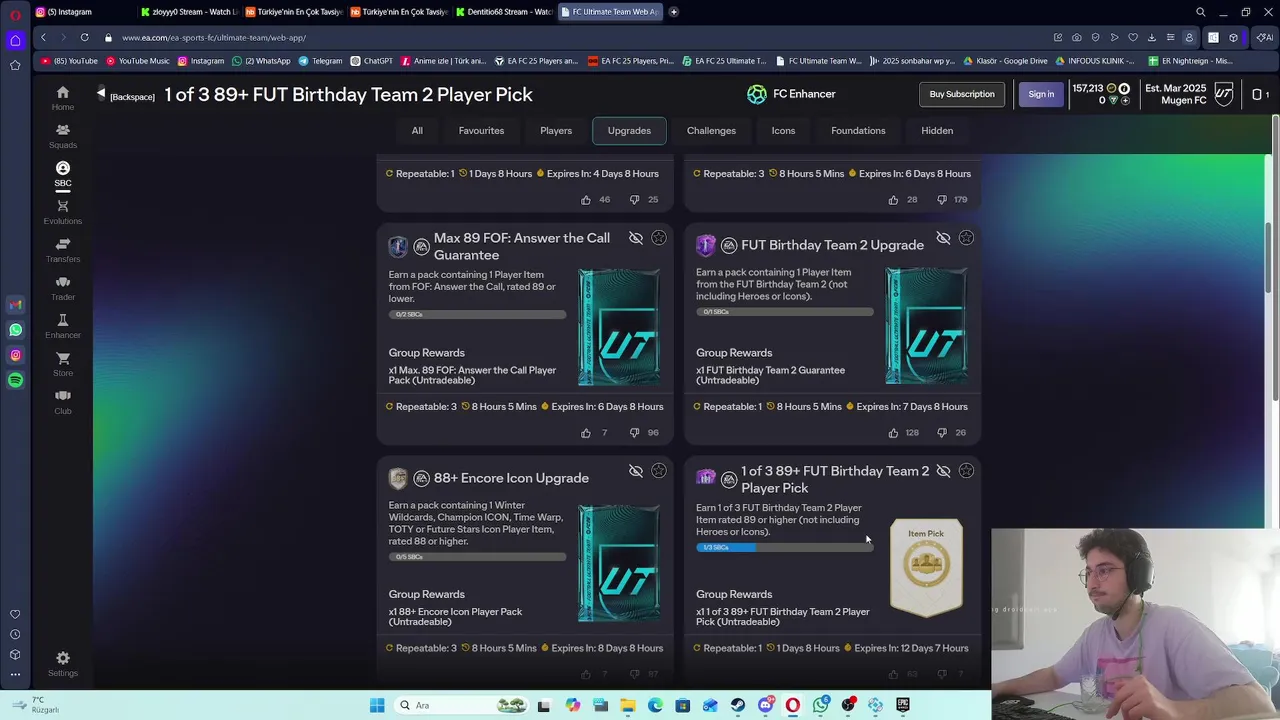
Task: Open the Trader sidebar item
Action: coord(62,288)
